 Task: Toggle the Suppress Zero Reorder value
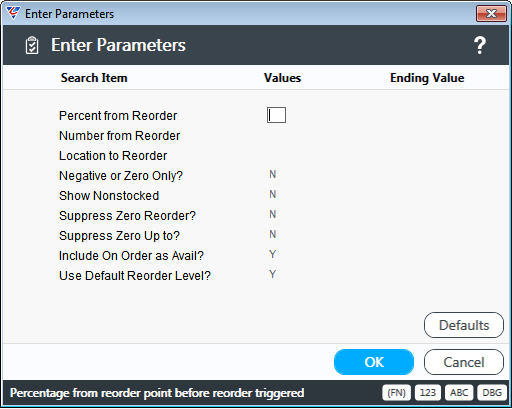(x=273, y=214)
